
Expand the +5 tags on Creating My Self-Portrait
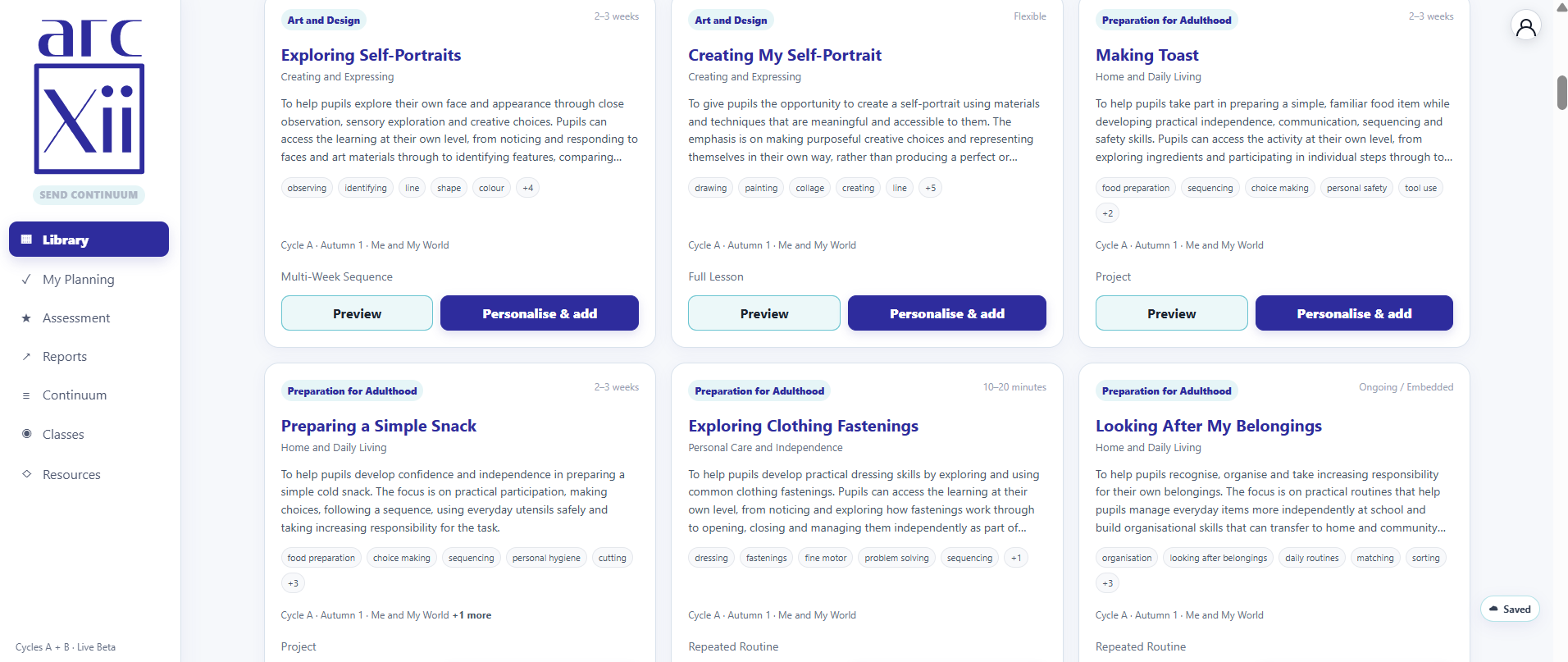pos(931,188)
